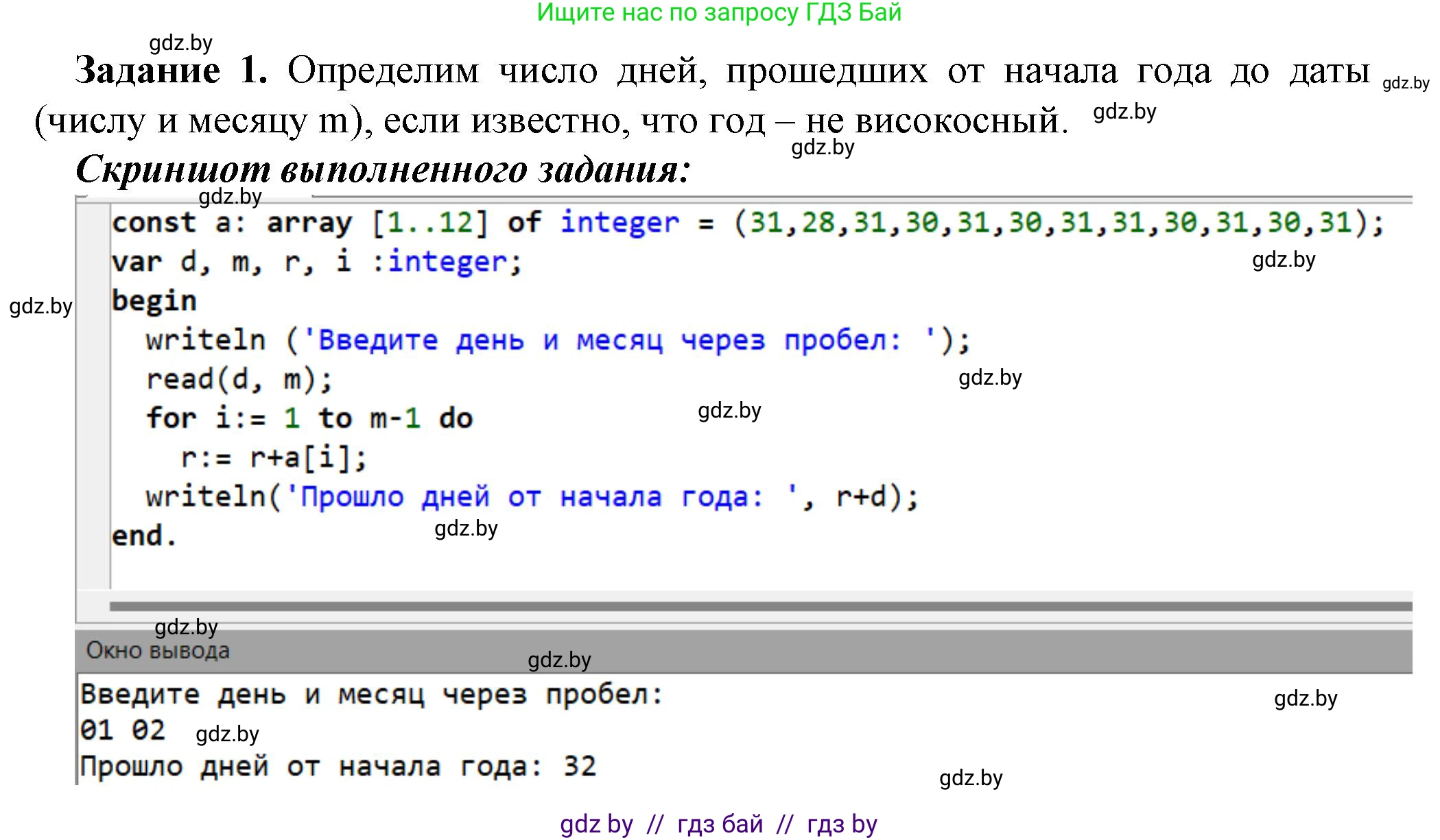1440x840 pixels.
Task: Click the green 'Ищите нас по запросу ГДЗ Бай' link
Action: pyautogui.click(x=718, y=12)
